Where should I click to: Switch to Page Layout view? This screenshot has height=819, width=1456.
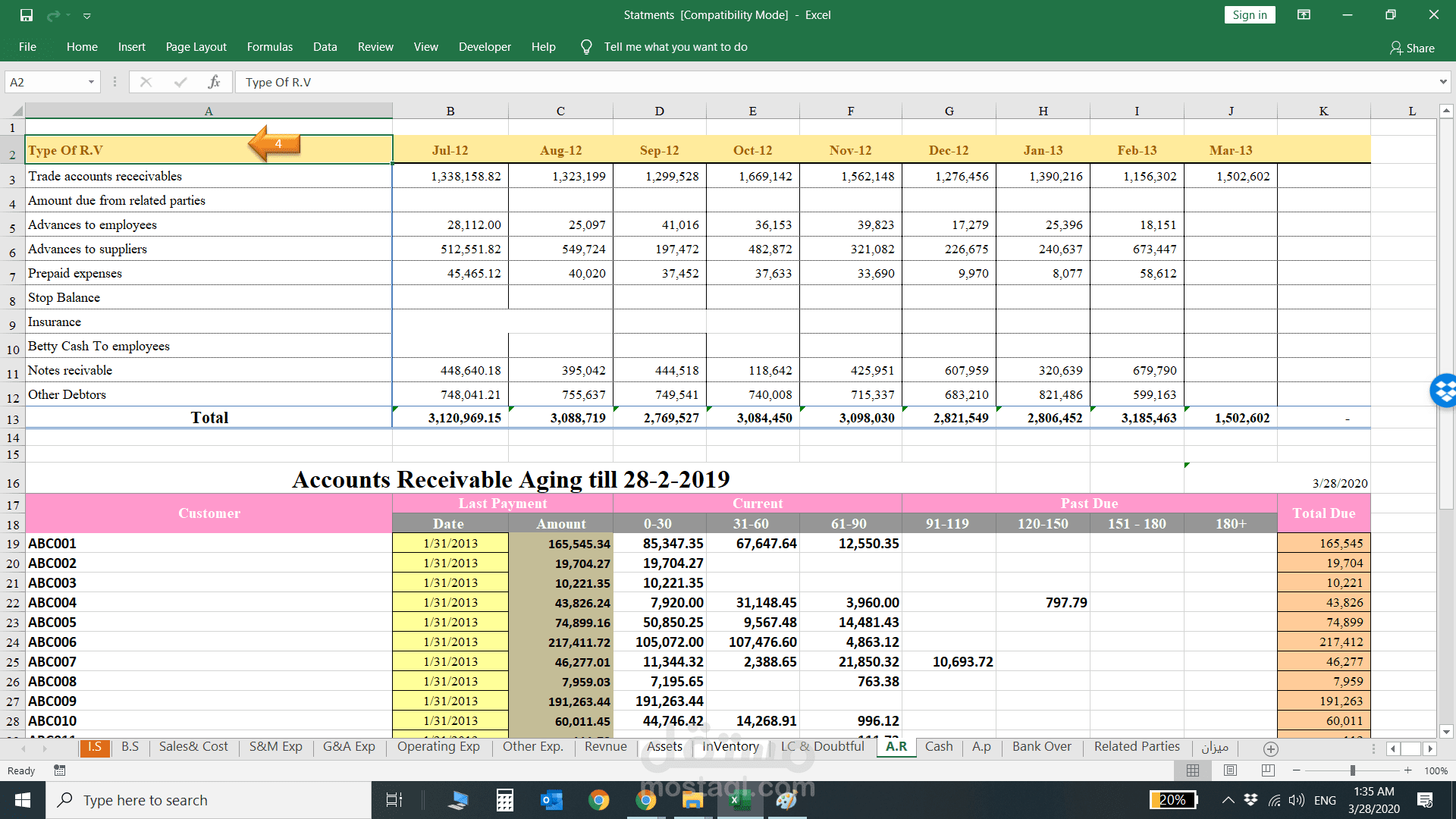pyautogui.click(x=1230, y=770)
